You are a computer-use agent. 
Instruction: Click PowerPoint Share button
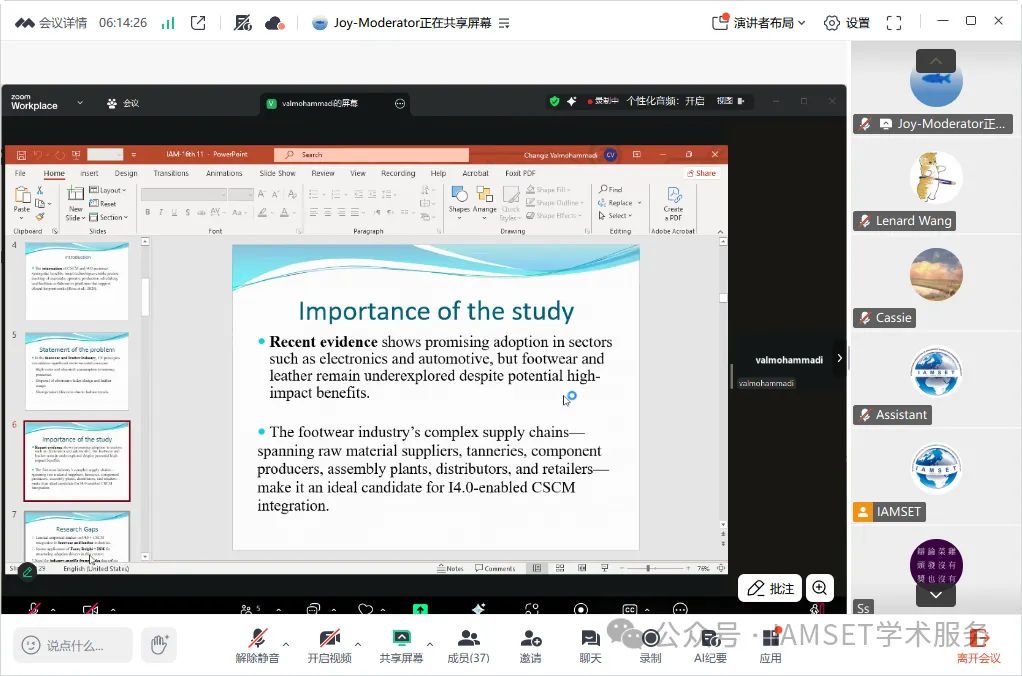click(701, 173)
